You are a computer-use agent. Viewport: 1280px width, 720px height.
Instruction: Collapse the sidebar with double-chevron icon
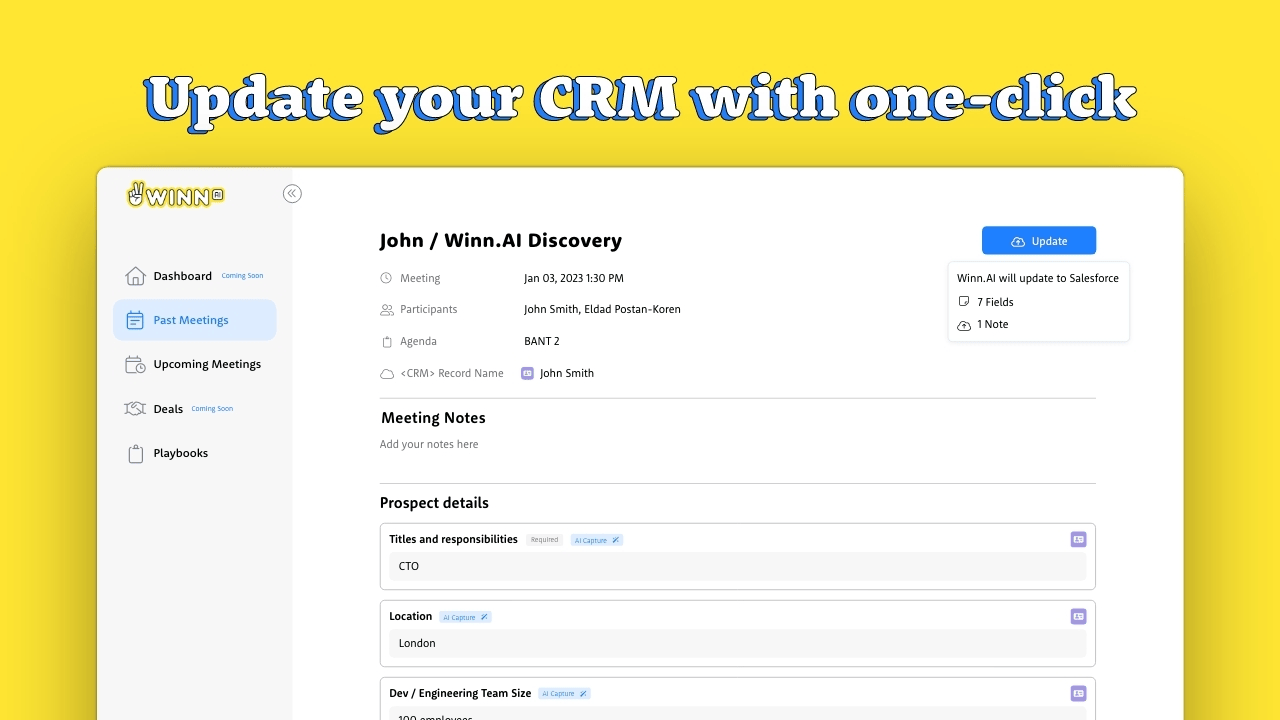292,194
